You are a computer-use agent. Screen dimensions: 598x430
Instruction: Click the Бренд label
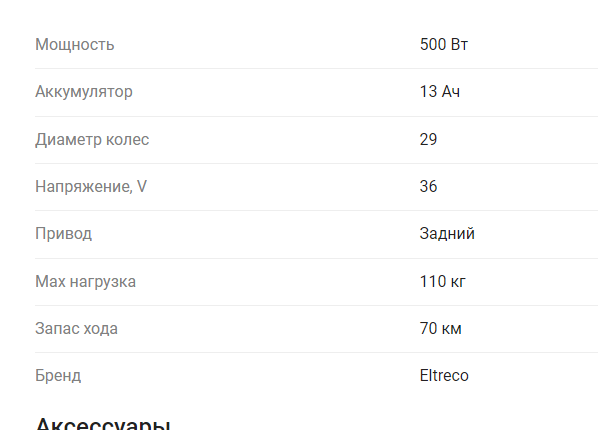coord(58,376)
